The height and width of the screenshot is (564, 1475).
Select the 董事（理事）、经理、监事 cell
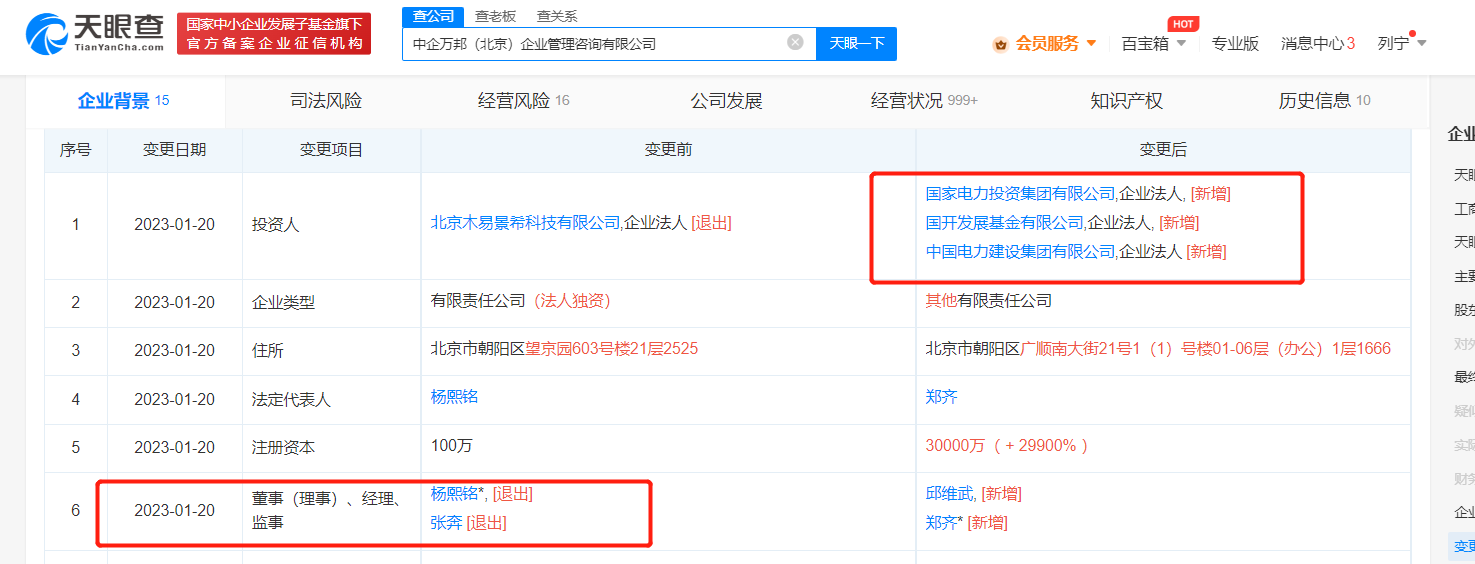click(331, 511)
